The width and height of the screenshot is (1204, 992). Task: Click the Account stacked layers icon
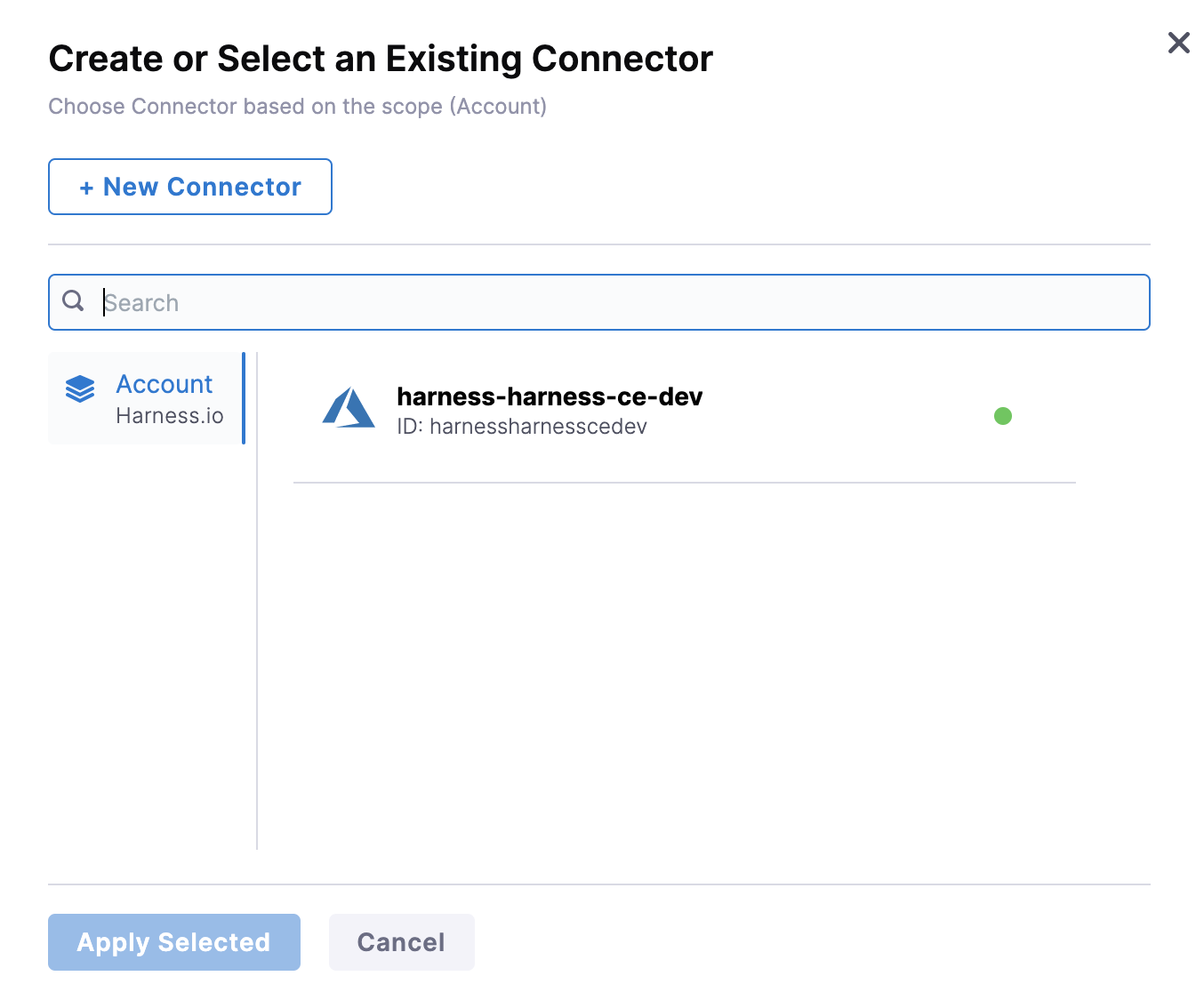click(80, 389)
